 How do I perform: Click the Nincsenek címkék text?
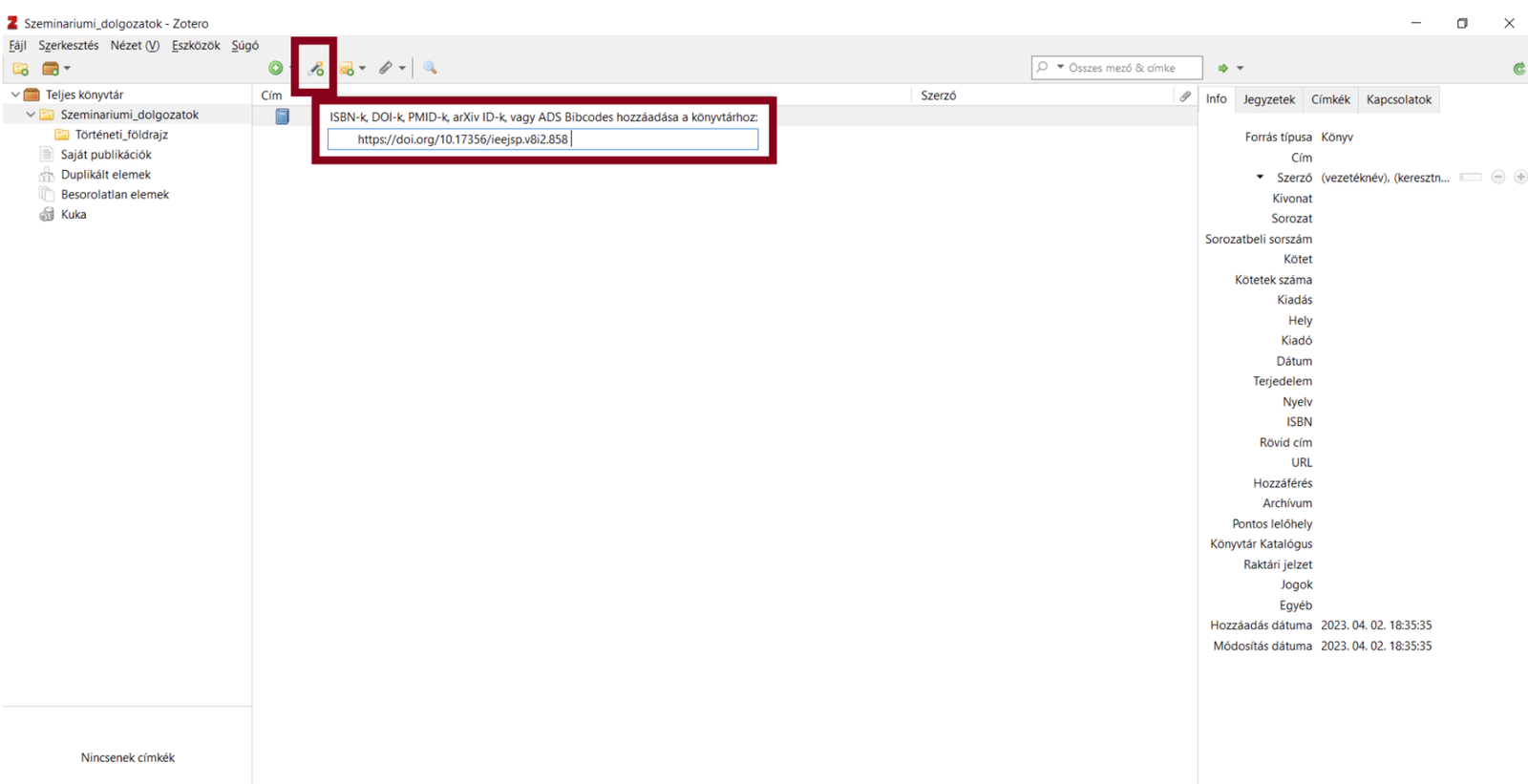[x=128, y=758]
